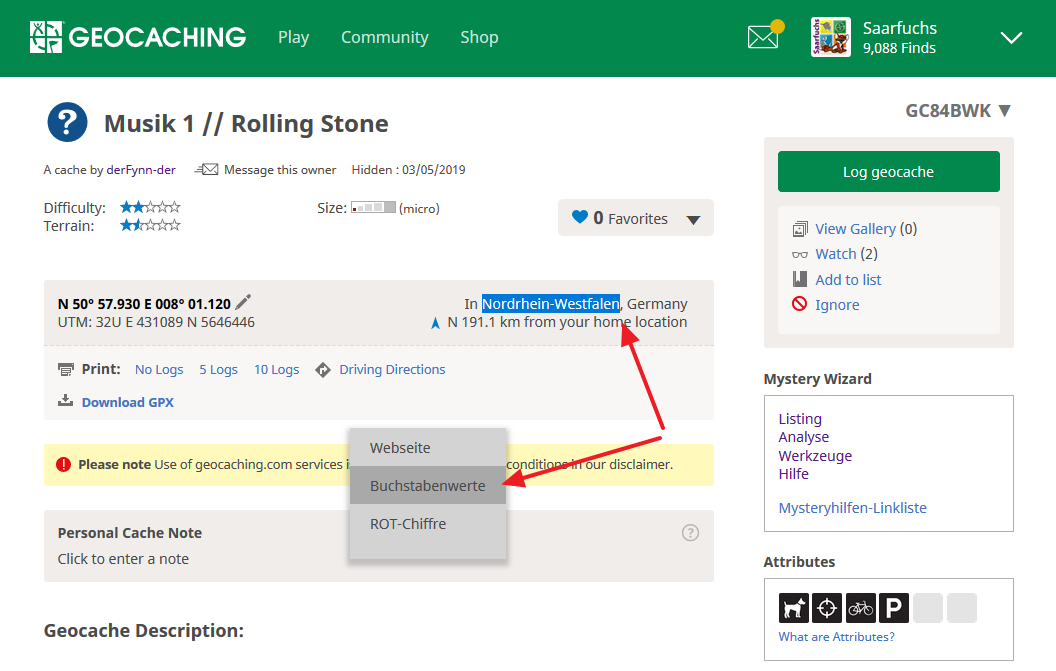Open cache owner derFynn-der profile
1056x671 pixels.
tap(141, 170)
